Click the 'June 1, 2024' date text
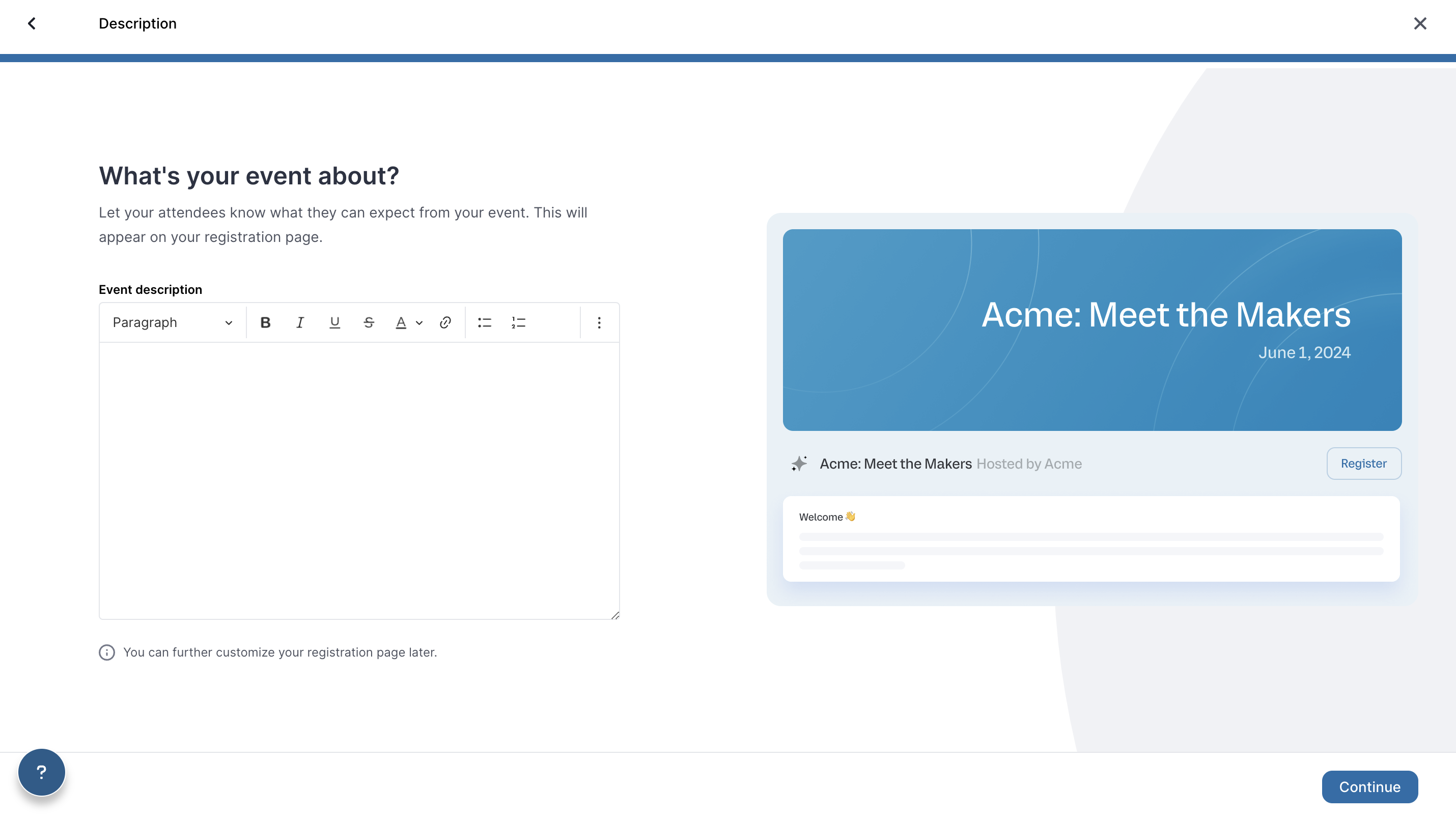The width and height of the screenshot is (1456, 816). [x=1304, y=352]
